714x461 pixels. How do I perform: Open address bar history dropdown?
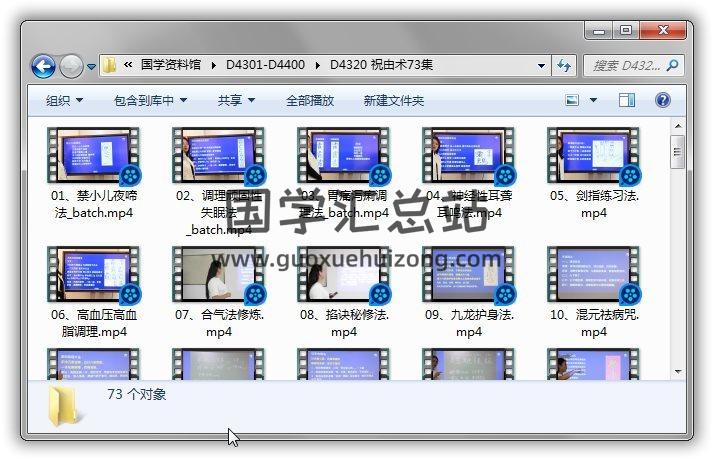(541, 66)
